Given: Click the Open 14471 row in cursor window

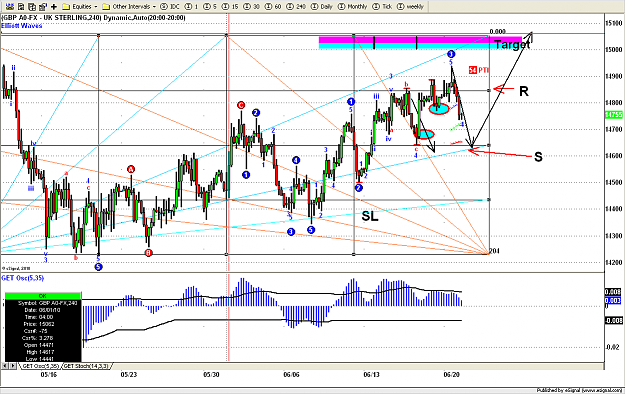Looking at the screenshot, I should click(43, 345).
